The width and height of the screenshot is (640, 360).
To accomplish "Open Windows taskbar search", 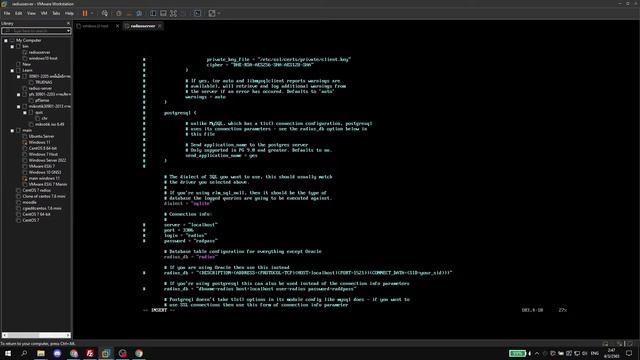I will click(24, 353).
